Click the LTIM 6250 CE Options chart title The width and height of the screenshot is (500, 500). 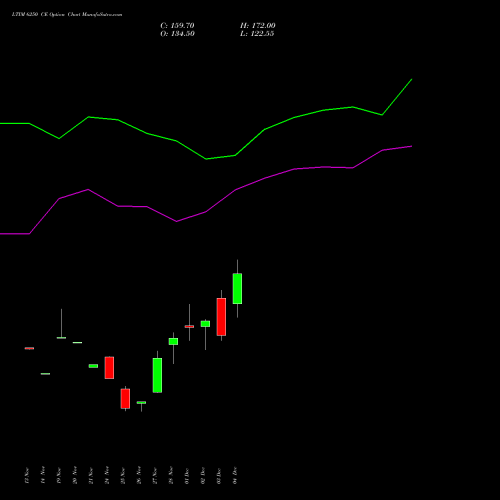(x=67, y=15)
